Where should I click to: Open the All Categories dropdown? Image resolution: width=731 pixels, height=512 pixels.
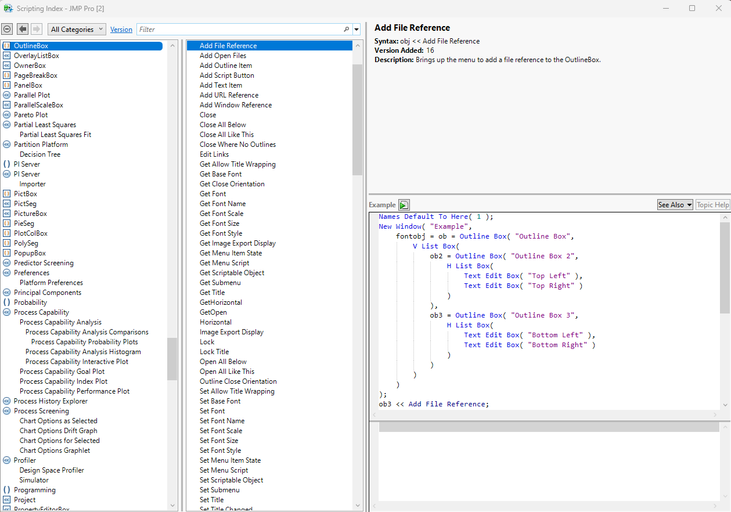click(76, 30)
